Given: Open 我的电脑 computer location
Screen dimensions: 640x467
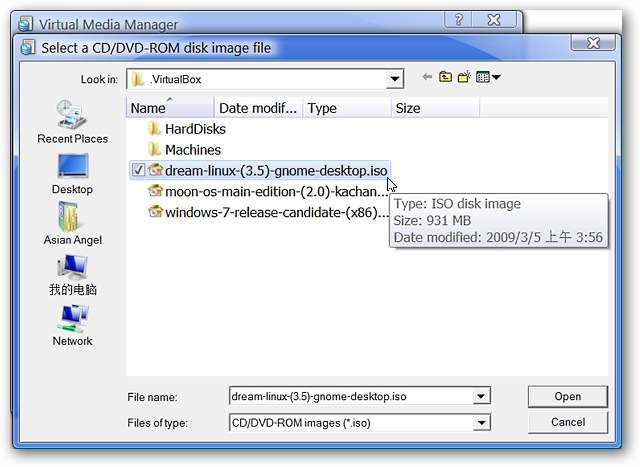Looking at the screenshot, I should click(x=72, y=275).
